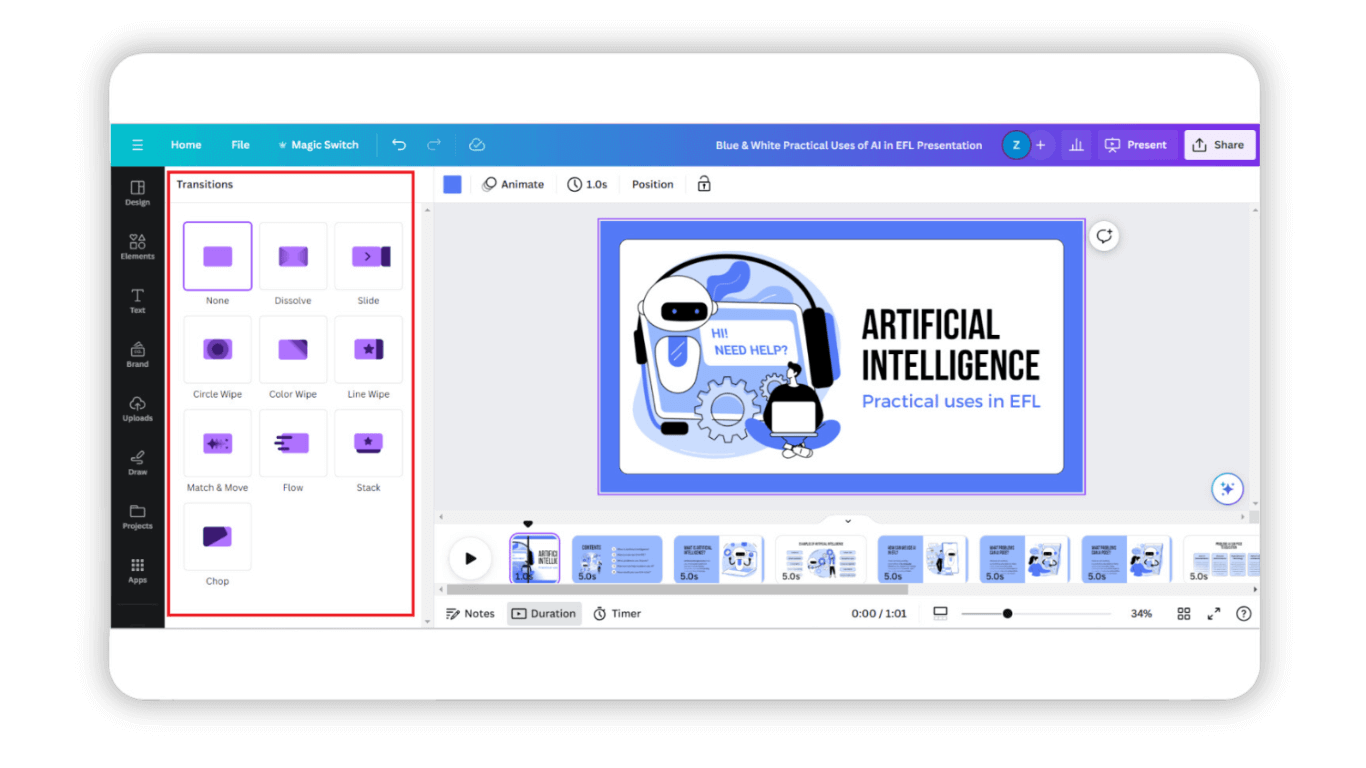Switch to the Timer tab
1366x768 pixels.
coord(617,613)
